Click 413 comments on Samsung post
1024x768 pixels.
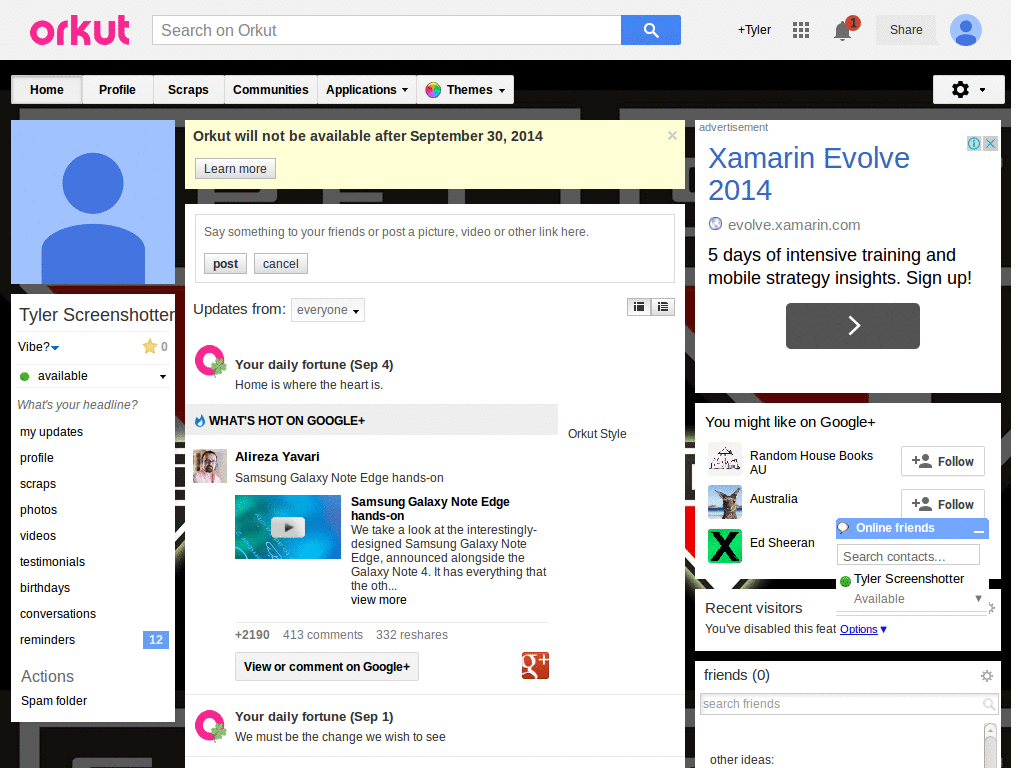coord(323,635)
